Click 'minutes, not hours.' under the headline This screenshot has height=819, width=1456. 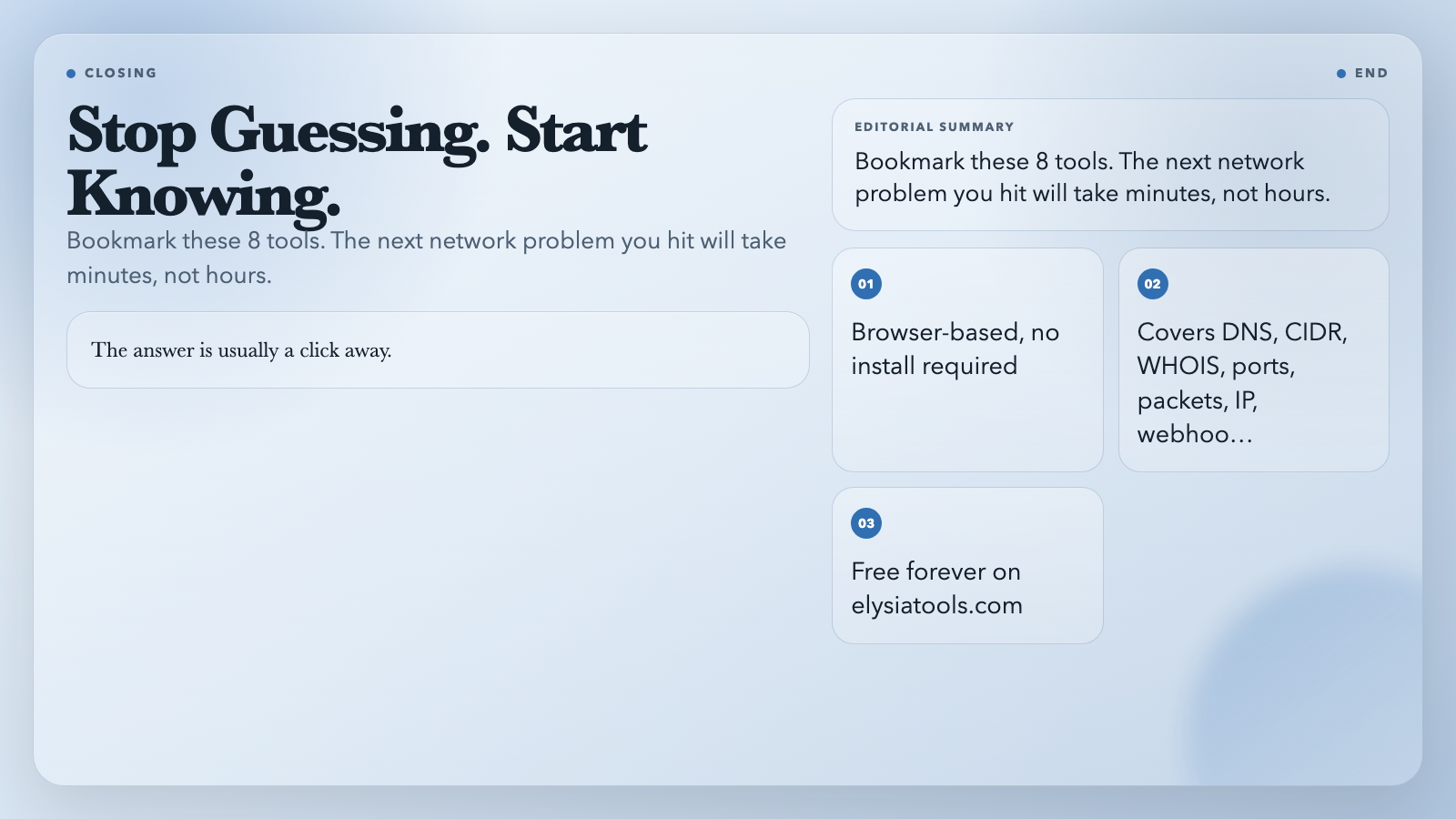click(x=169, y=275)
